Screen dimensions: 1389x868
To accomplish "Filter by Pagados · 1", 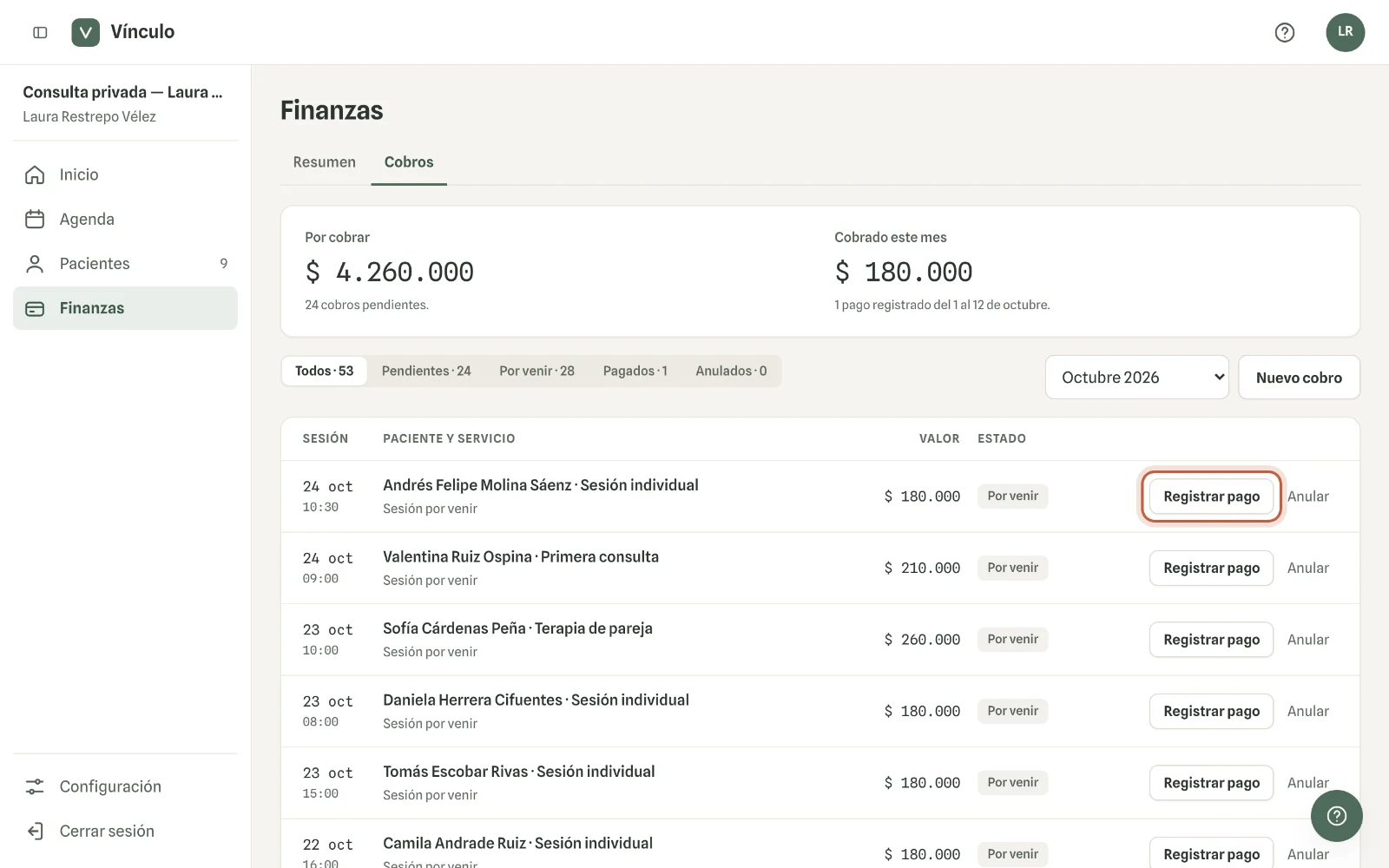I will (635, 371).
